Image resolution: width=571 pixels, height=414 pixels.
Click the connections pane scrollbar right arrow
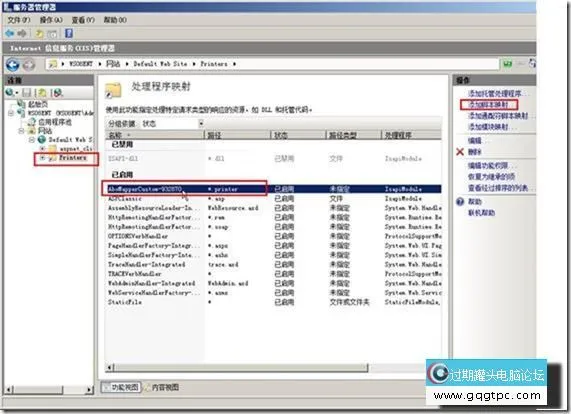coord(90,390)
